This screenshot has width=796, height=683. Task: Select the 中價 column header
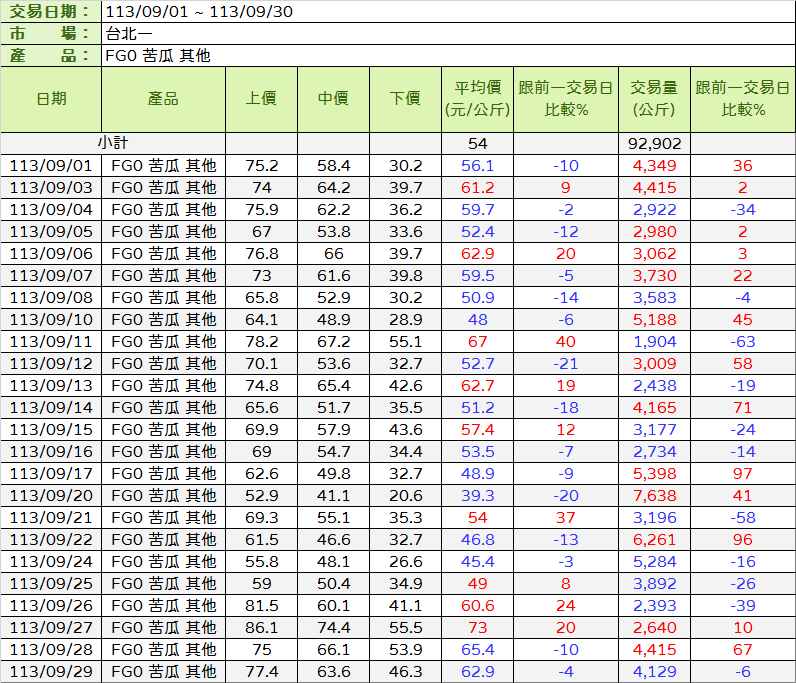(333, 99)
